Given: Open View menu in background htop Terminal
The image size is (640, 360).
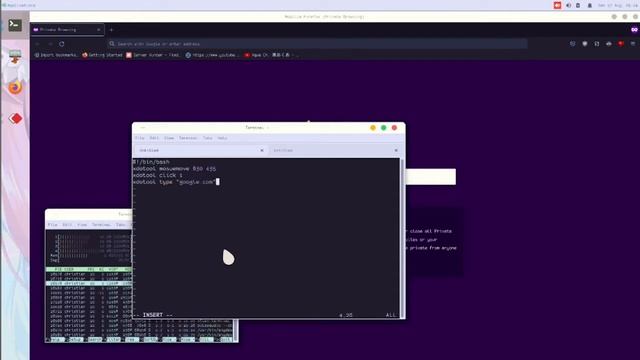Looking at the screenshot, I should (82, 224).
